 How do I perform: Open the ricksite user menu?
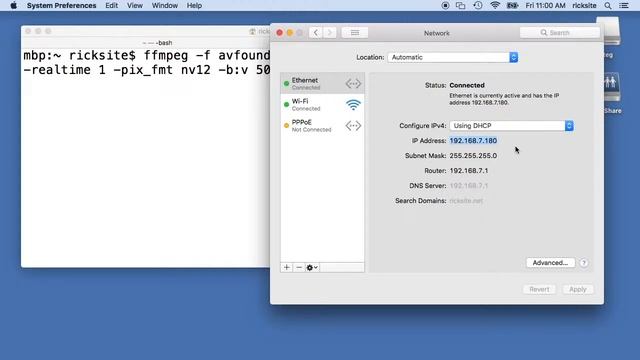(x=584, y=6)
